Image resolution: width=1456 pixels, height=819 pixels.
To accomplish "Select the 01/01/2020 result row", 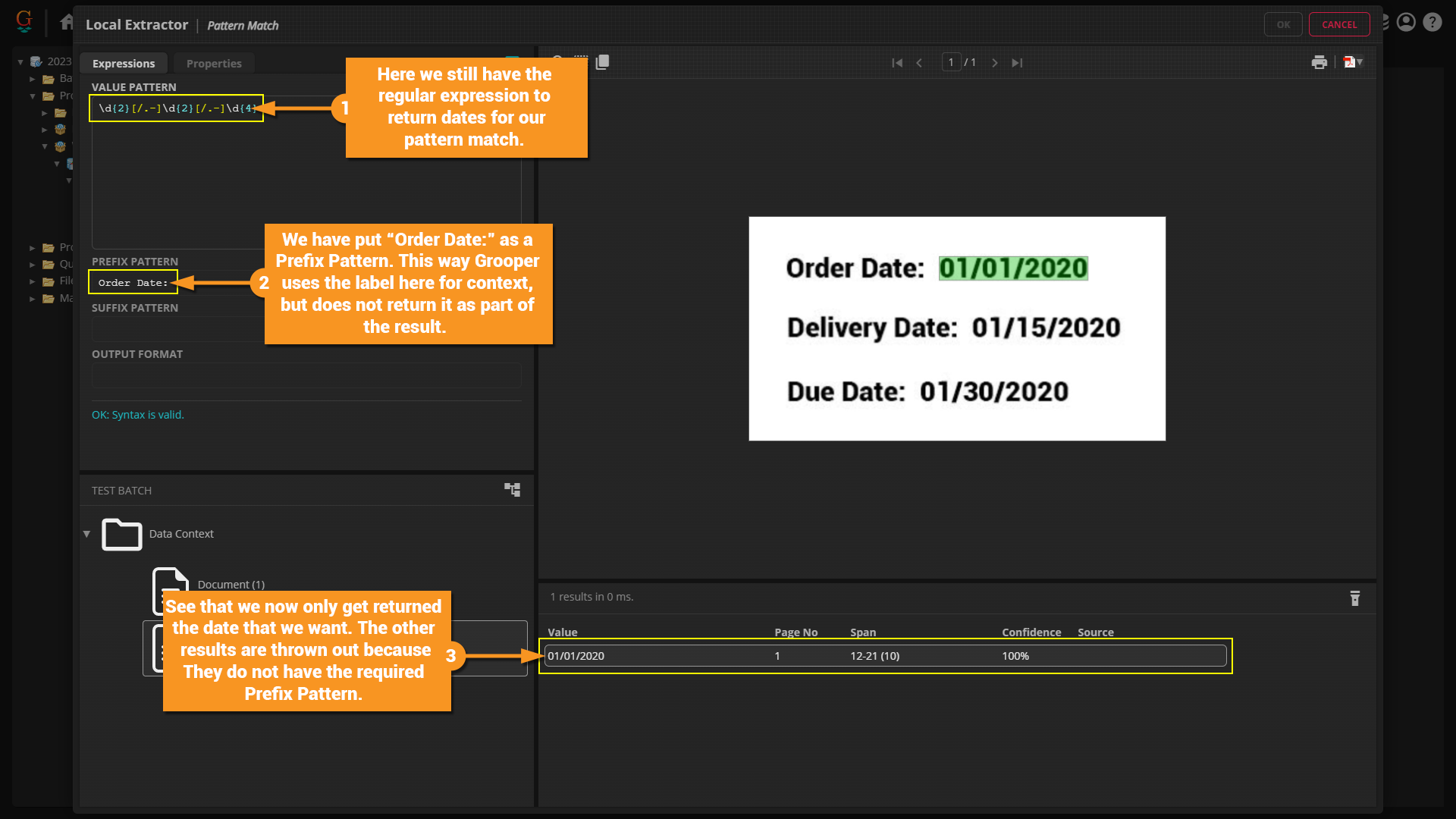I will click(x=884, y=656).
